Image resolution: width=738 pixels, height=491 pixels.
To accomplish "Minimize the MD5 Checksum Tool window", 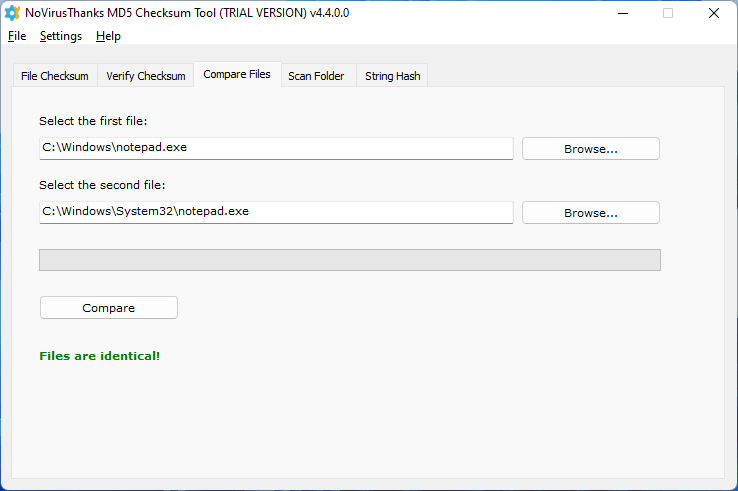I will pyautogui.click(x=623, y=13).
